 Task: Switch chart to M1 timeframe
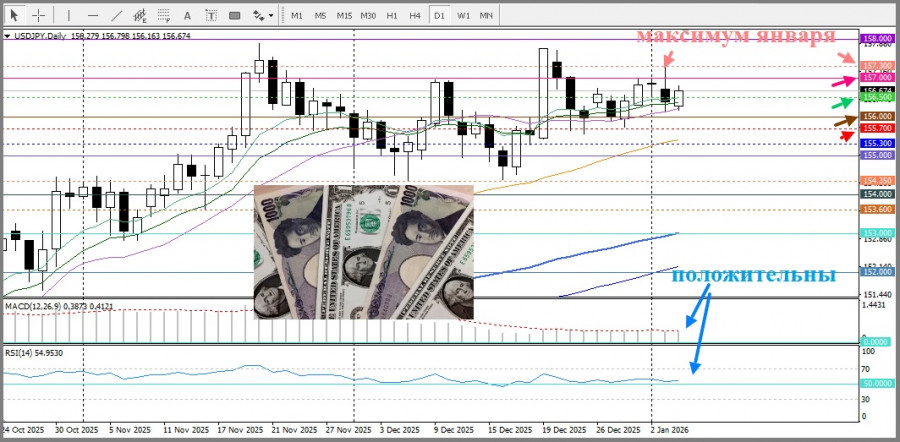tap(296, 15)
